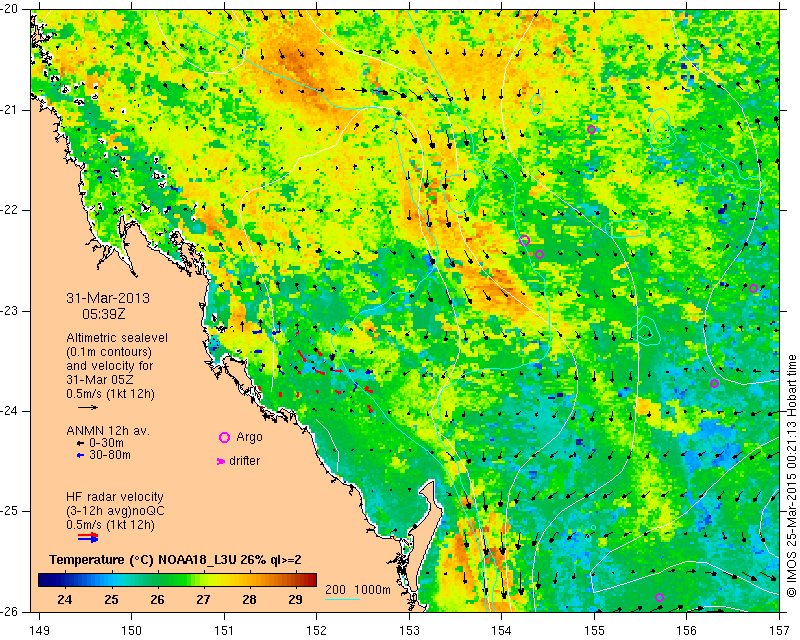
Task: Click the Argo float marker near 155.7E, 25.85S
Action: point(659,597)
